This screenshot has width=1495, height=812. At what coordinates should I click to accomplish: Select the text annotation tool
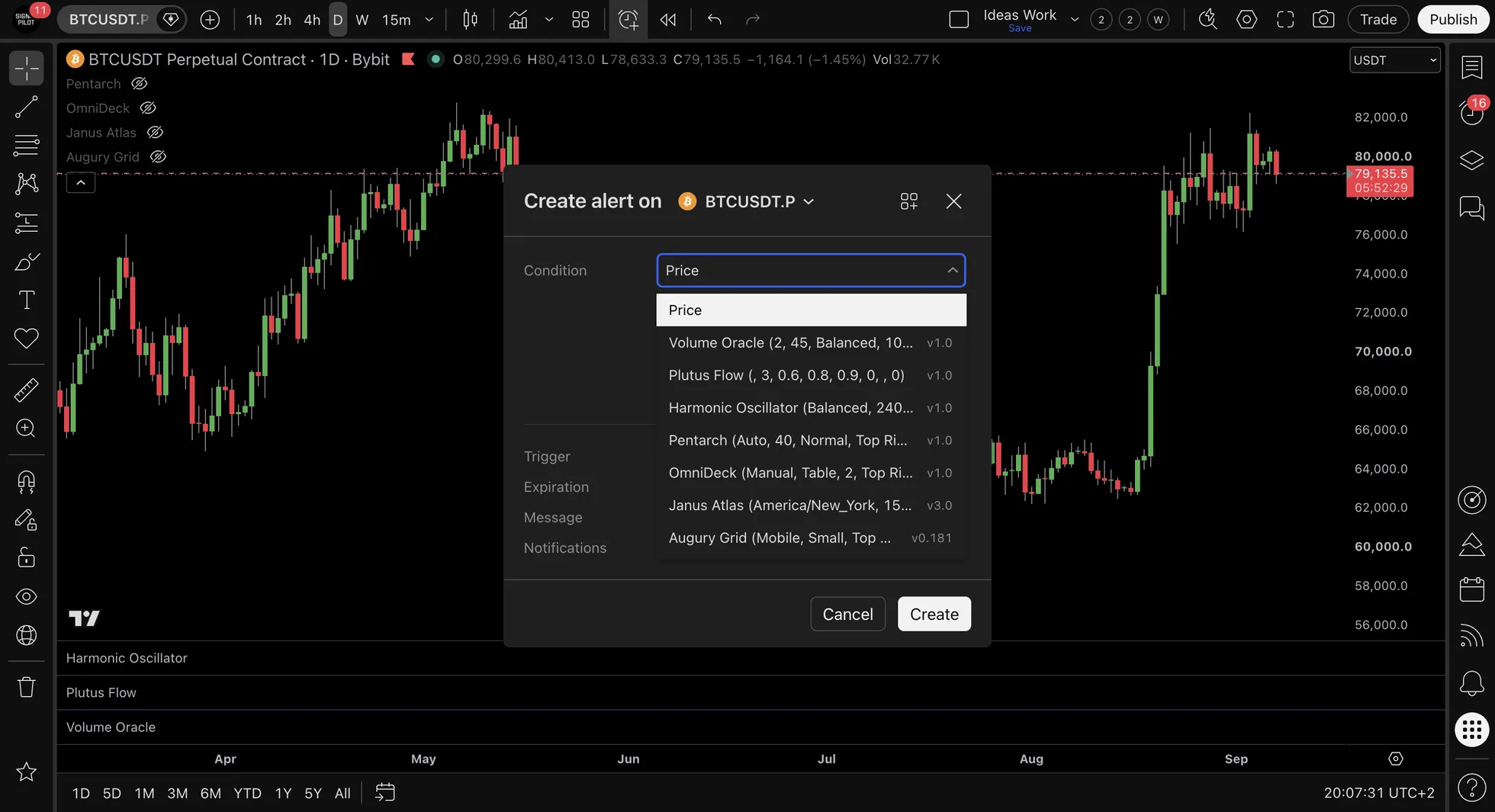click(x=27, y=300)
